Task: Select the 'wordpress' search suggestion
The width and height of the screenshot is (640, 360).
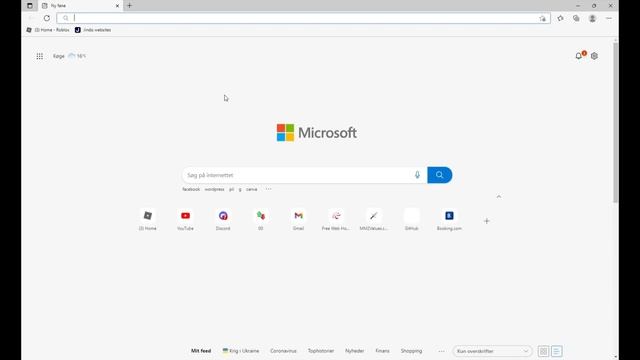Action: click(214, 189)
